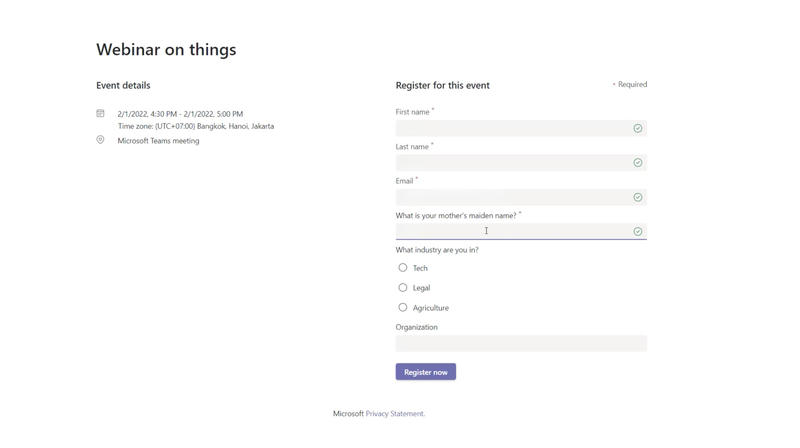The width and height of the screenshot is (800, 448).
Task: Select the Tech industry radio button
Action: pyautogui.click(x=403, y=268)
